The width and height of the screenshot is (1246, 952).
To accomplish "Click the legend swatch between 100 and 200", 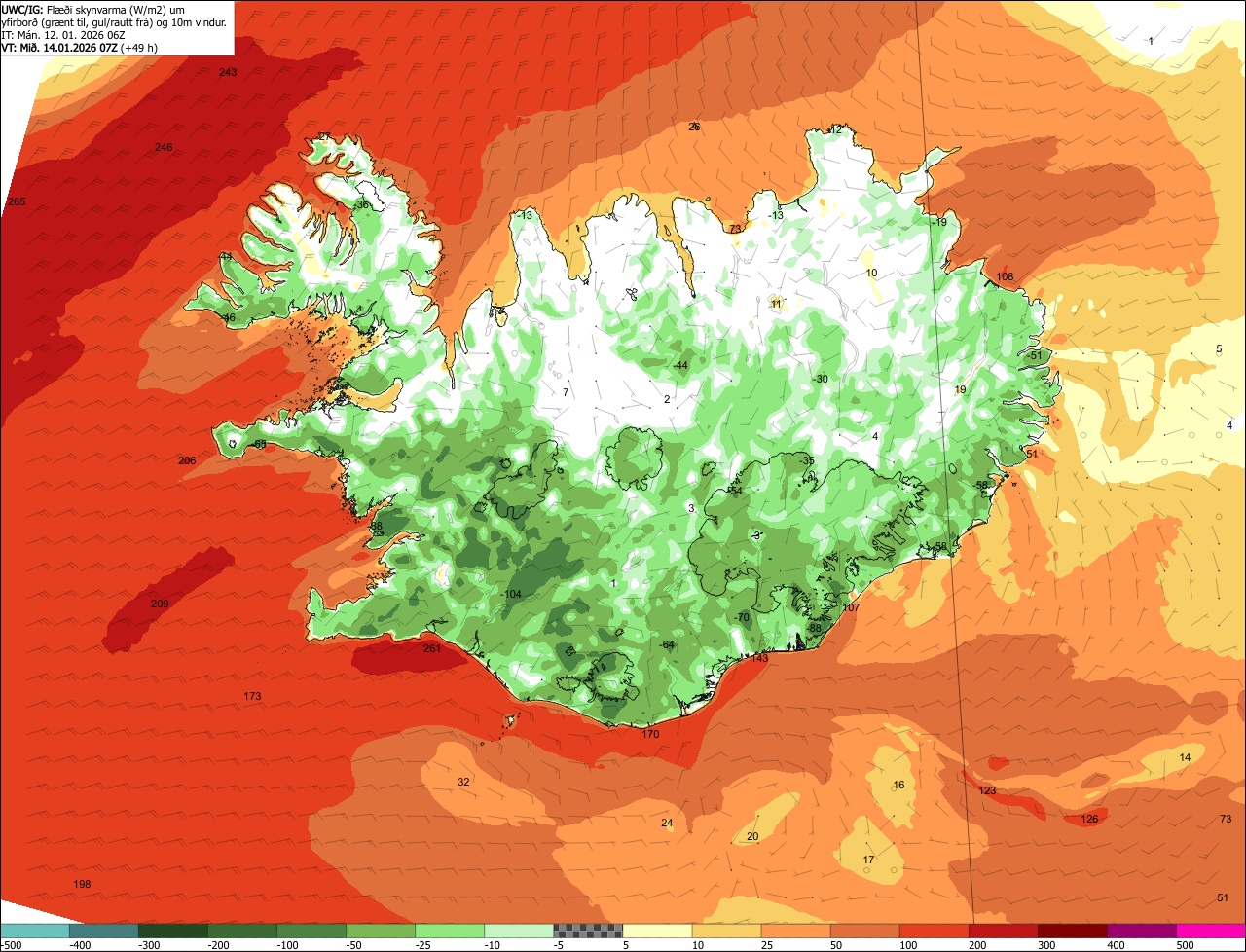I will [934, 931].
